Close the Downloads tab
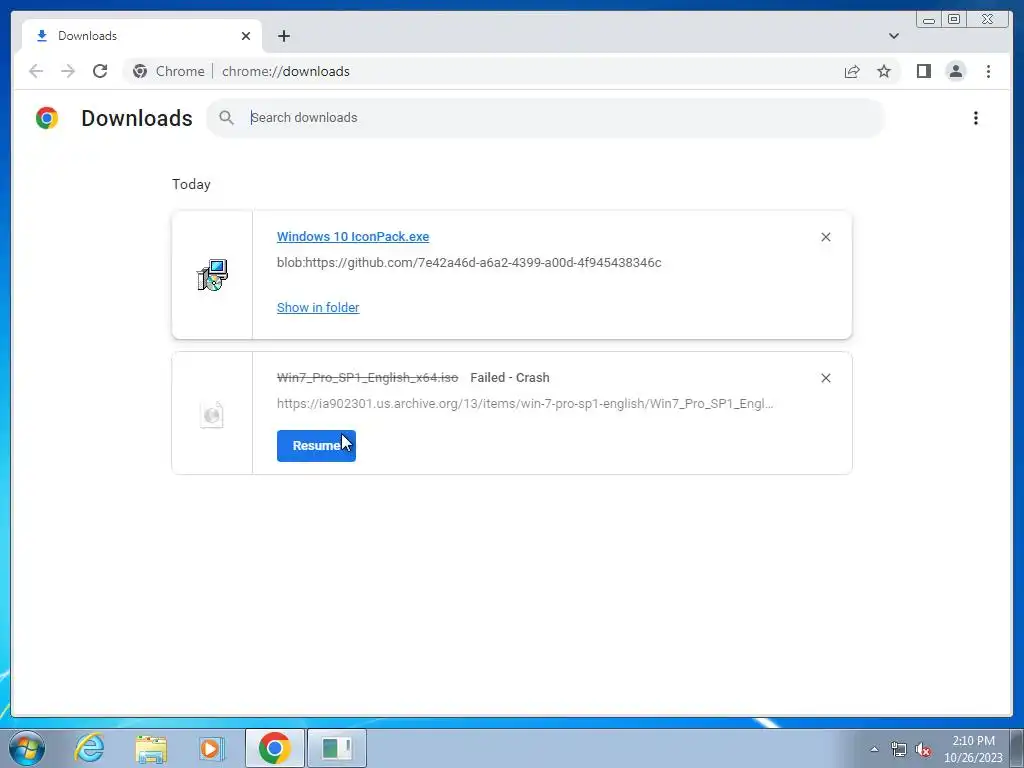Viewport: 1024px width, 768px height. coord(246,36)
